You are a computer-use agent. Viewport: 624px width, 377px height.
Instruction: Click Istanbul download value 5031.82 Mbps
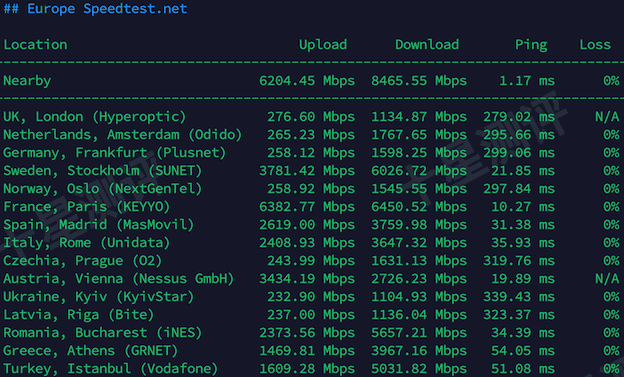coord(419,369)
